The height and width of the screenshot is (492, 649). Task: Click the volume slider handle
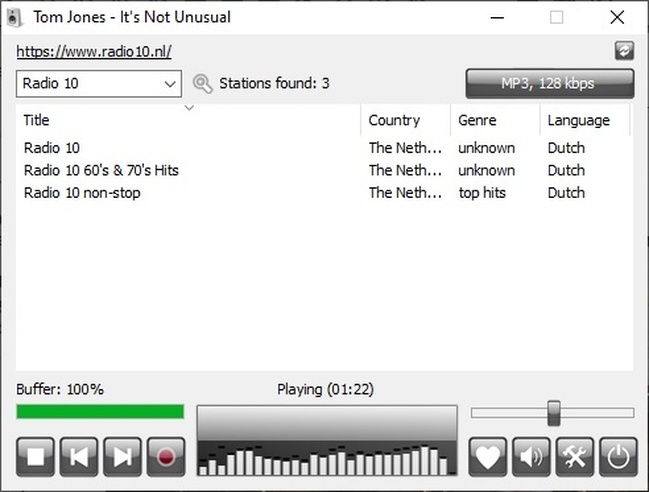(554, 413)
